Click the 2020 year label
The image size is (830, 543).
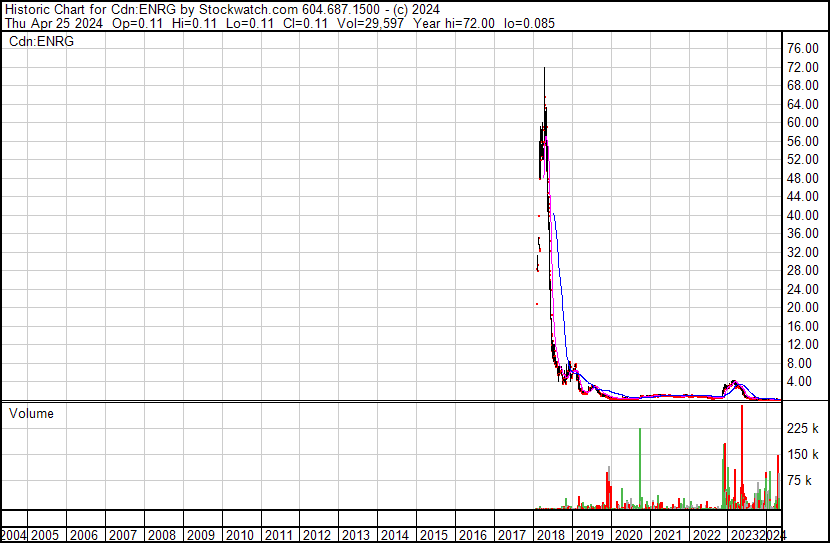coord(627,535)
